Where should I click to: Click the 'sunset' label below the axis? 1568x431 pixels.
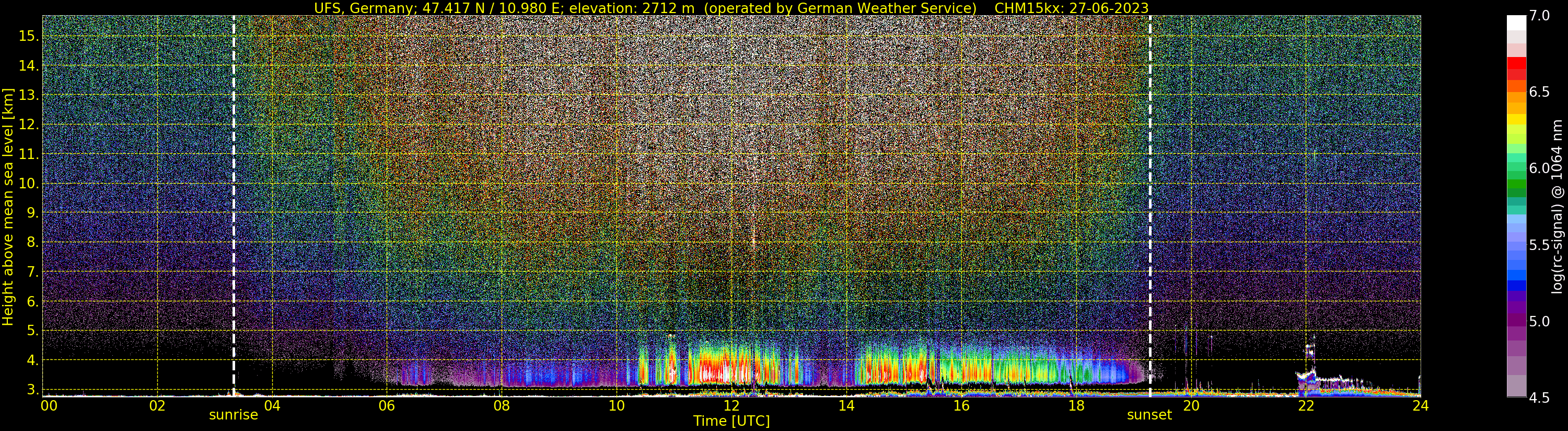click(x=1149, y=415)
